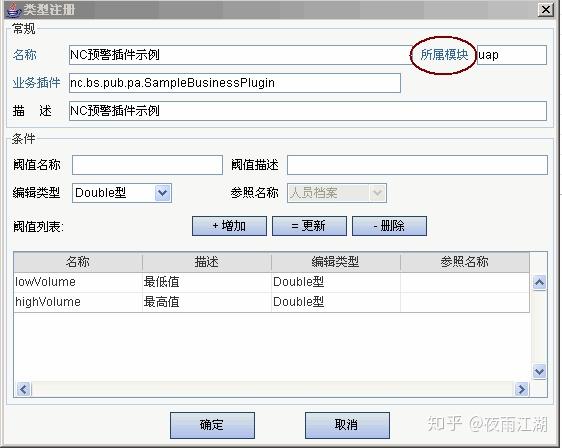Image resolution: width=562 pixels, height=448 pixels.
Task: Click the 描述 column header
Action: tap(207, 262)
